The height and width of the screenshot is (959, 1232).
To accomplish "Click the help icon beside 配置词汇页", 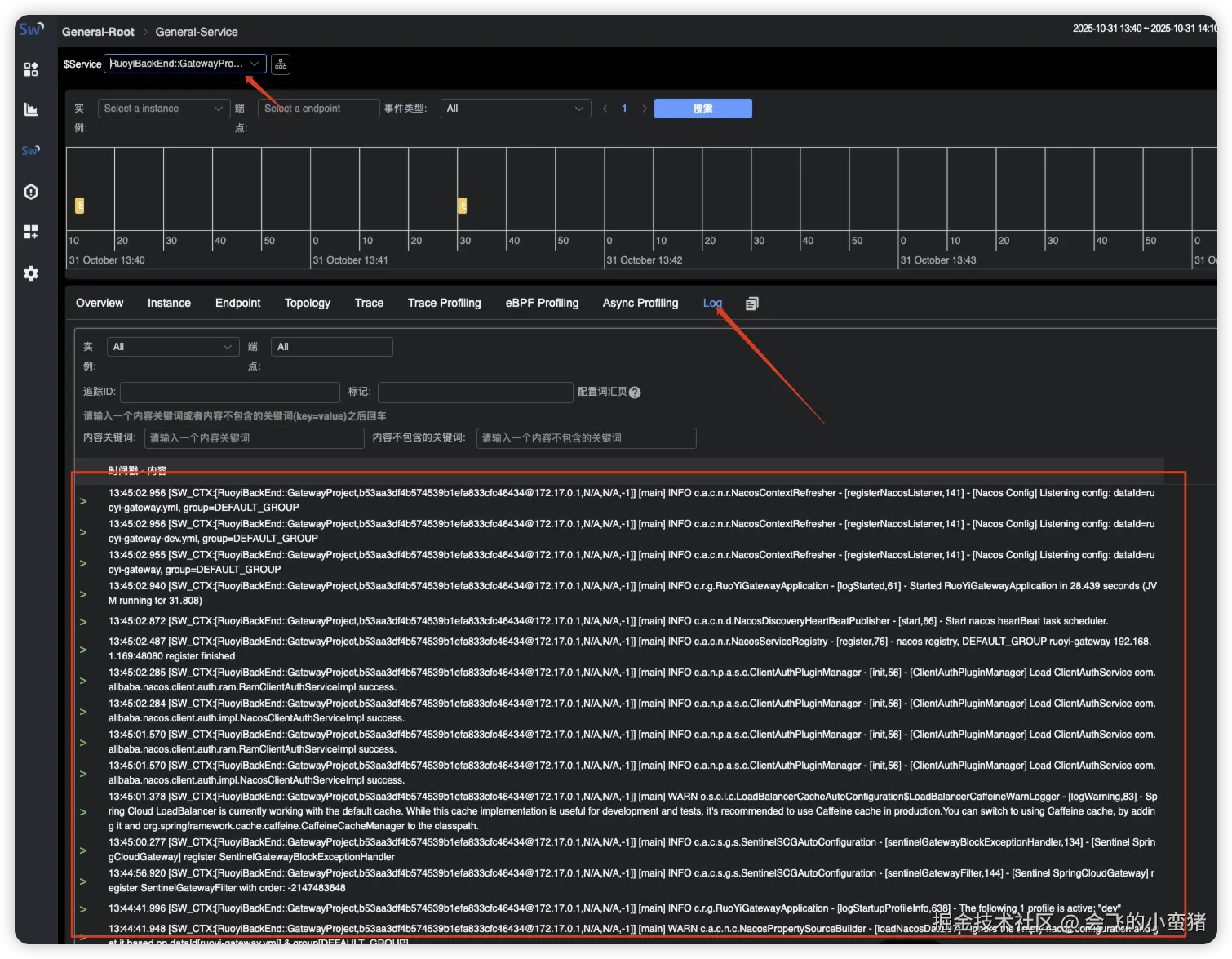I will point(635,393).
